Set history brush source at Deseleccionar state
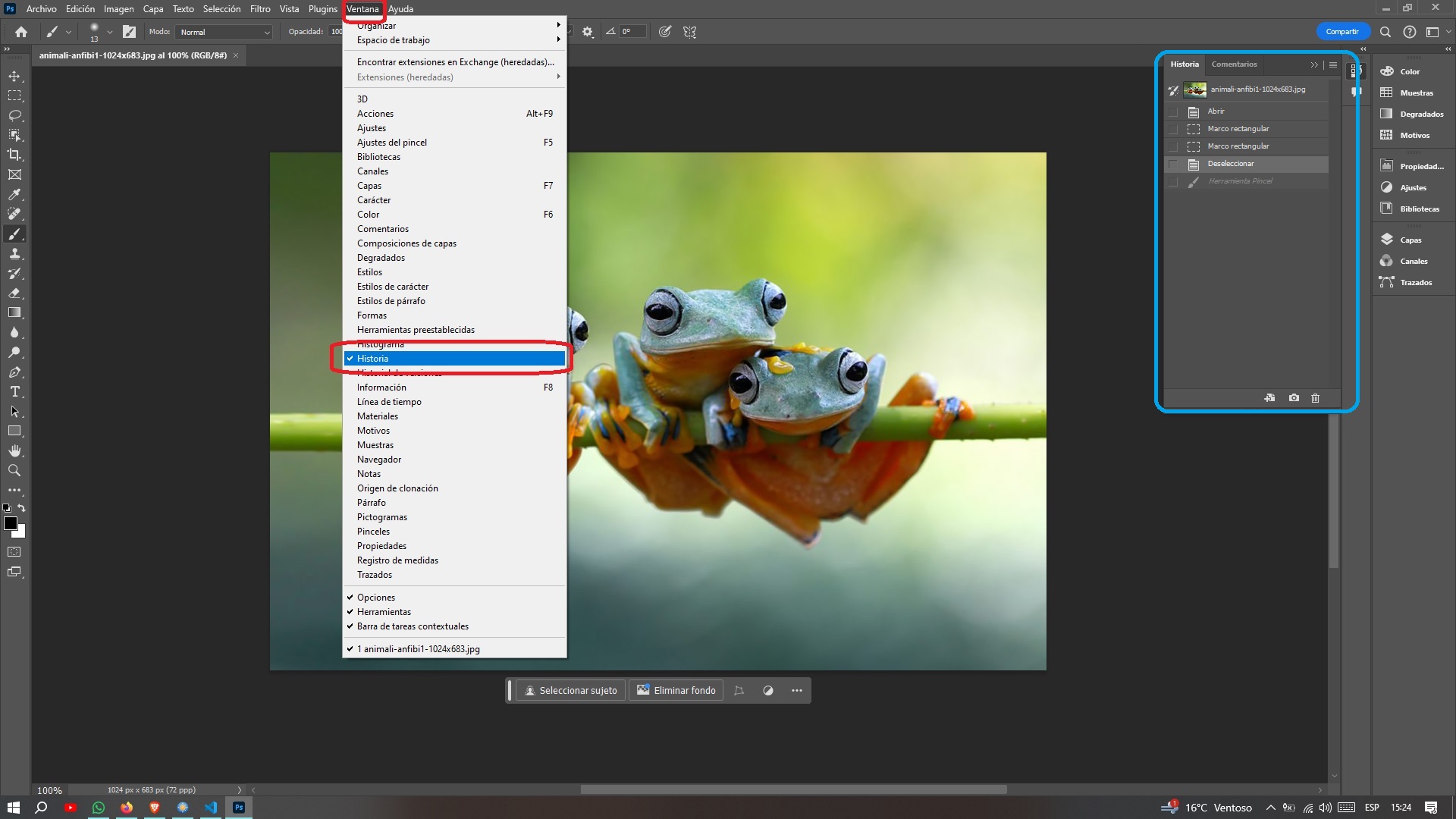This screenshot has width=1456, height=819. click(1173, 164)
